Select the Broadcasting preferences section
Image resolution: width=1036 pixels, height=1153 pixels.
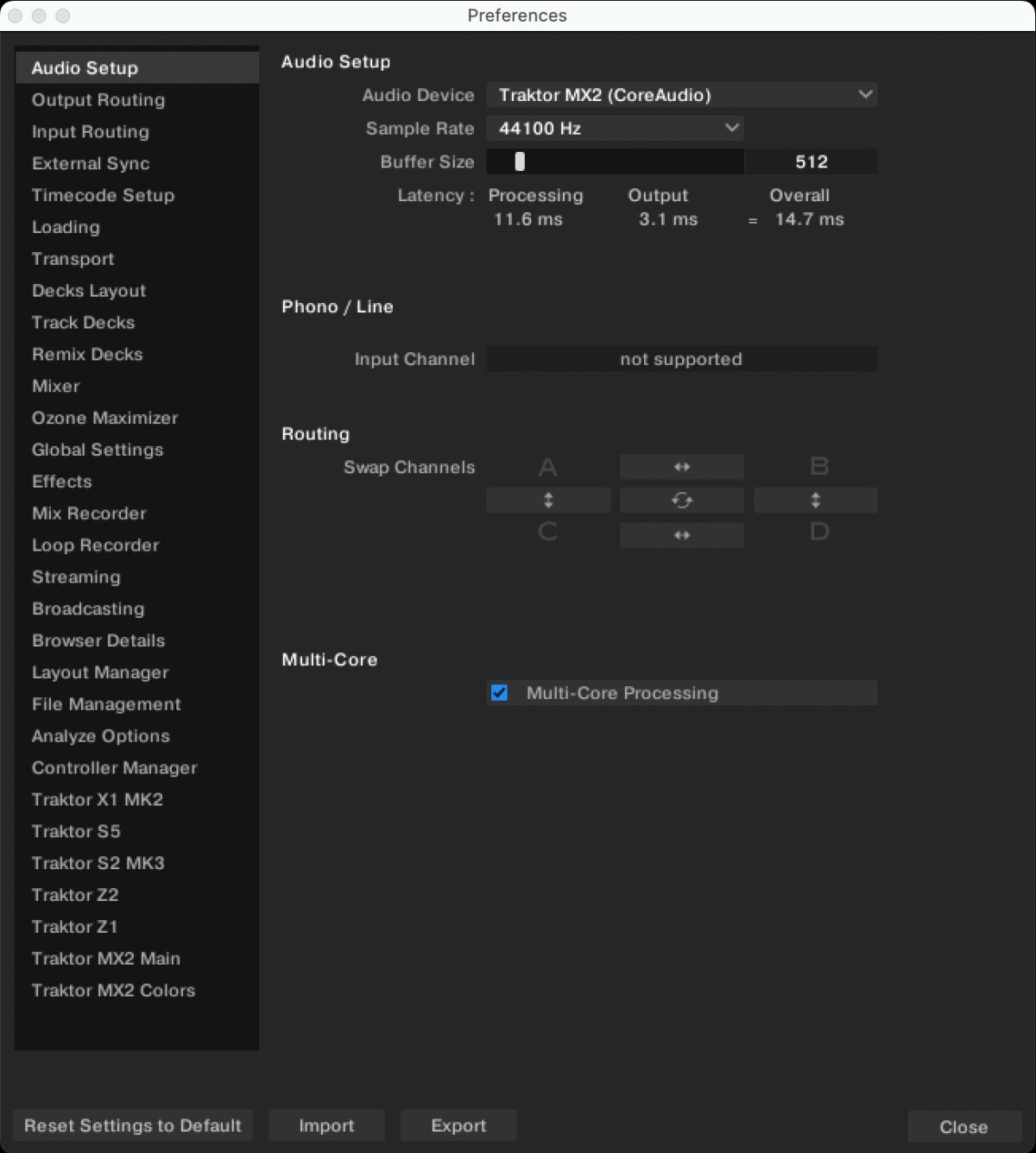coord(87,608)
